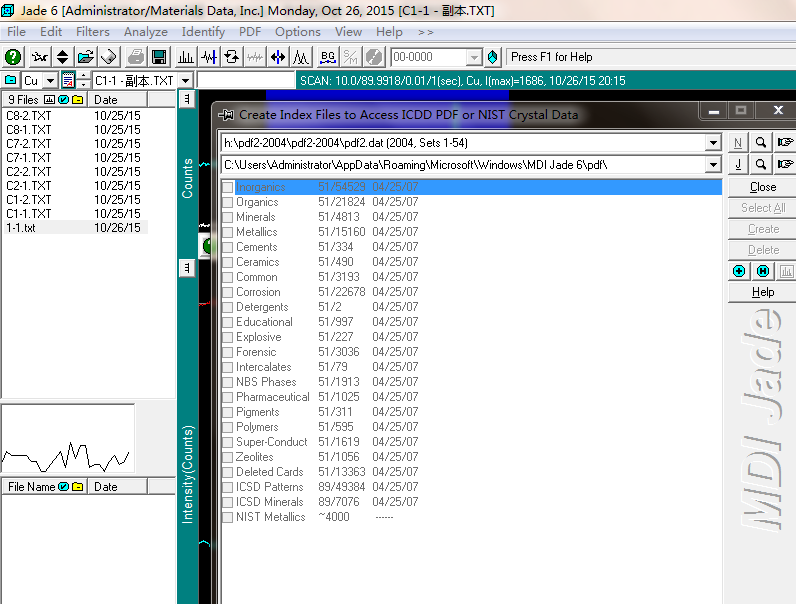Screen dimensions: 796x604
Task: Check the ICSD Patterns checkbox
Action: [227, 487]
